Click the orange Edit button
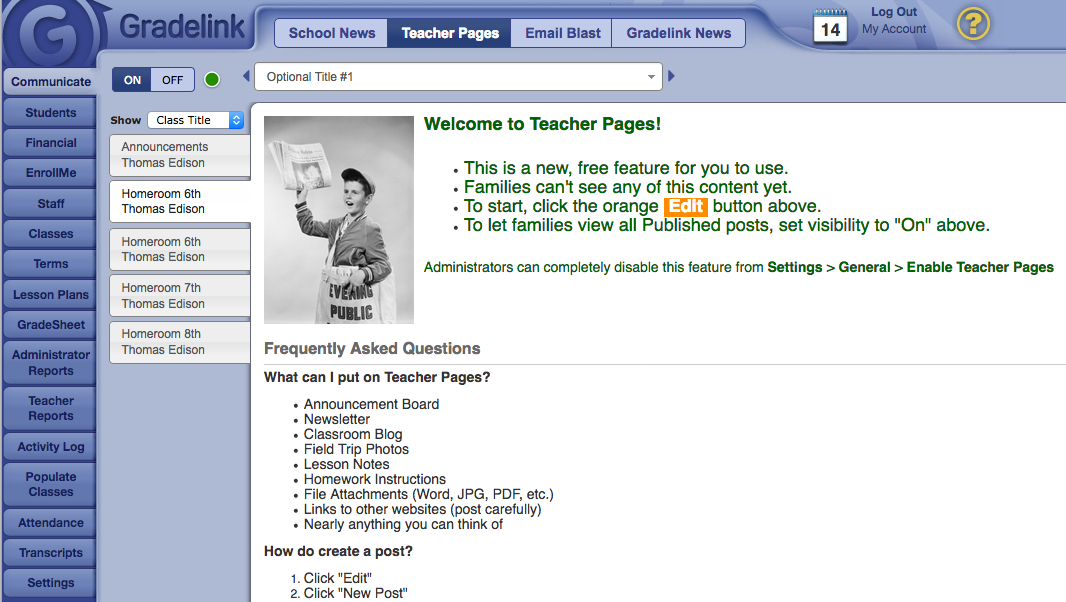 [x=686, y=207]
